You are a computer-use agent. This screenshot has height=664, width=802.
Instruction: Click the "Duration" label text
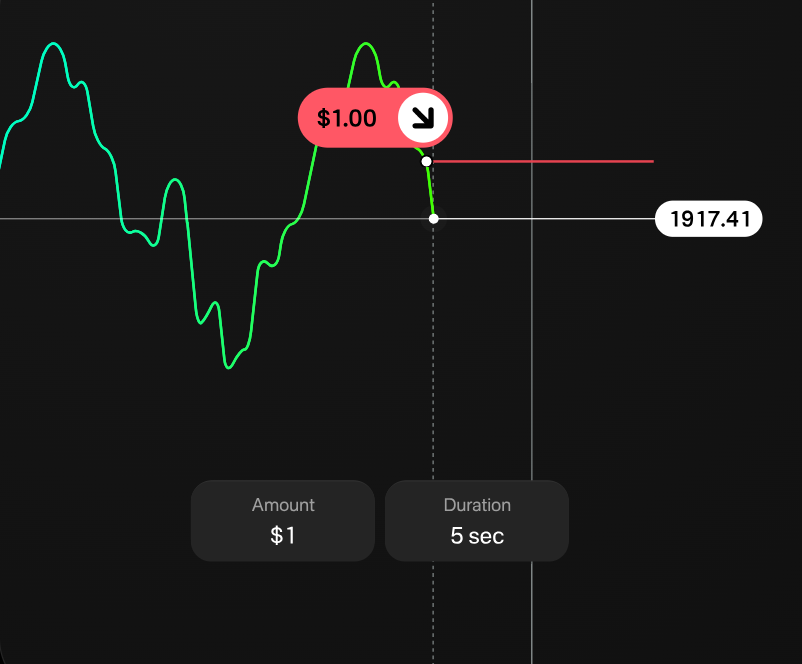[x=477, y=505]
